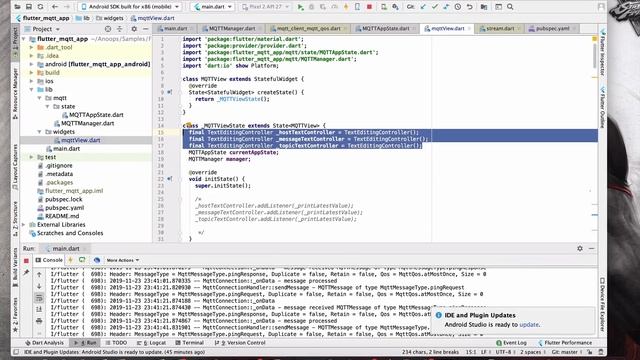Click the lib breadcrumb in navigation bar
Screen dimensions: 640x360
(x=82, y=18)
